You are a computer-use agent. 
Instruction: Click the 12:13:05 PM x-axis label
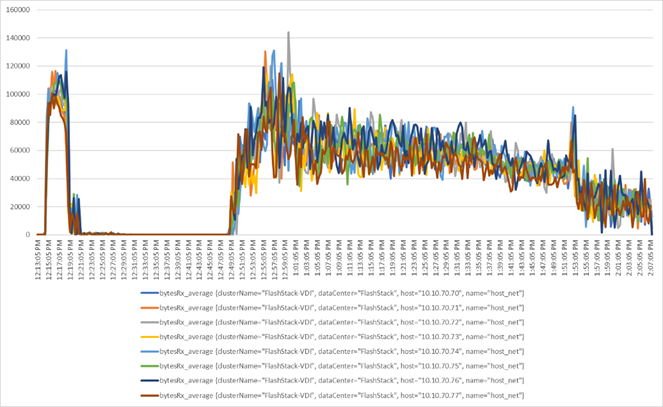point(38,258)
